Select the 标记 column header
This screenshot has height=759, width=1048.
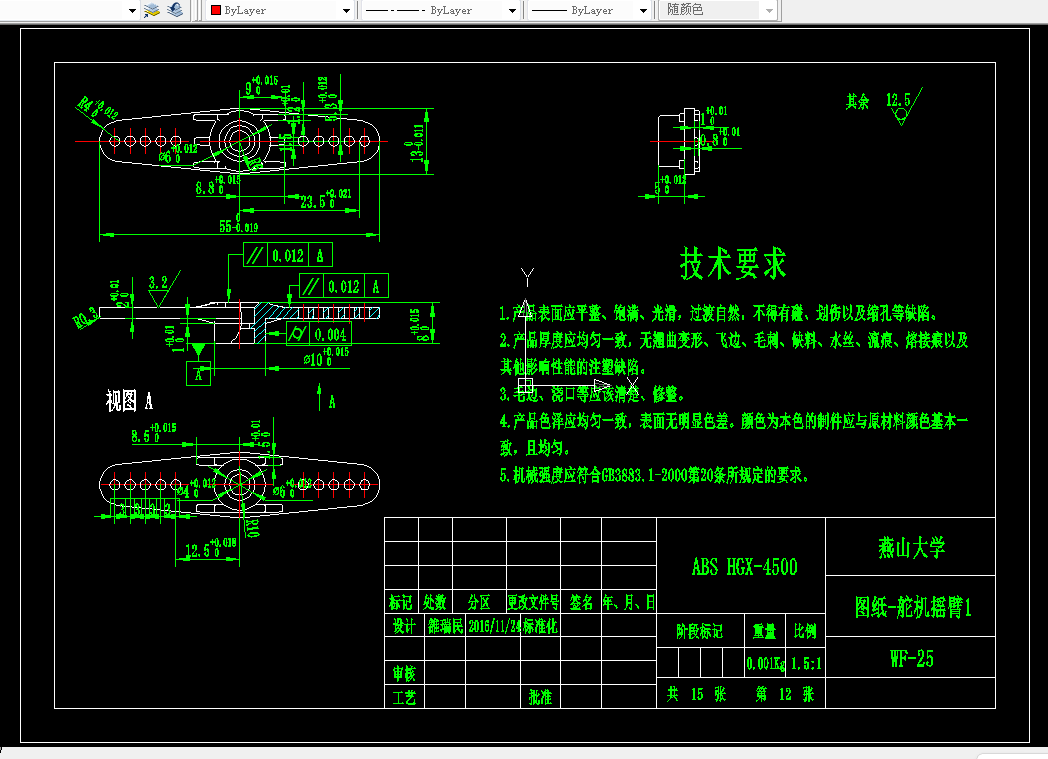[x=401, y=603]
